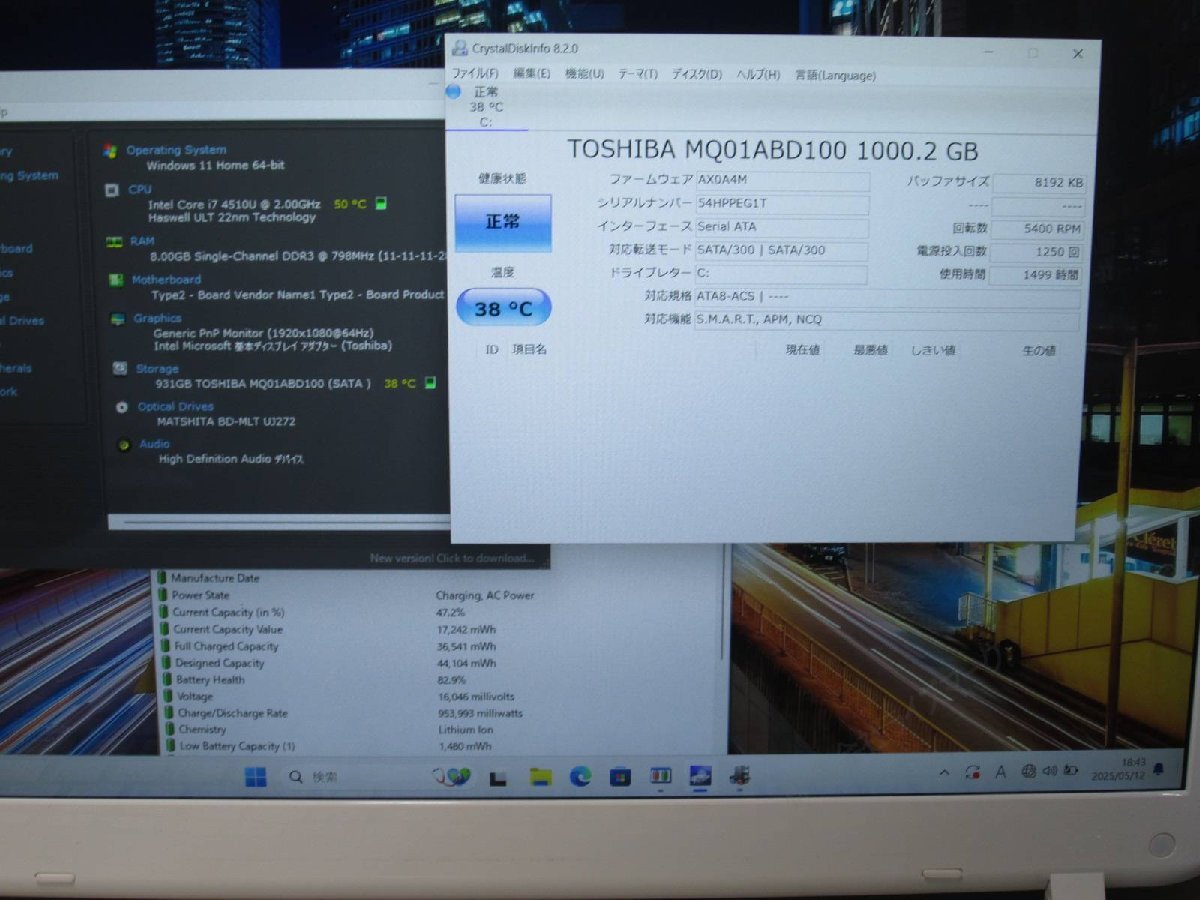1200x900 pixels.
Task: Click the ATA8-ACS standard field
Action: 887,297
